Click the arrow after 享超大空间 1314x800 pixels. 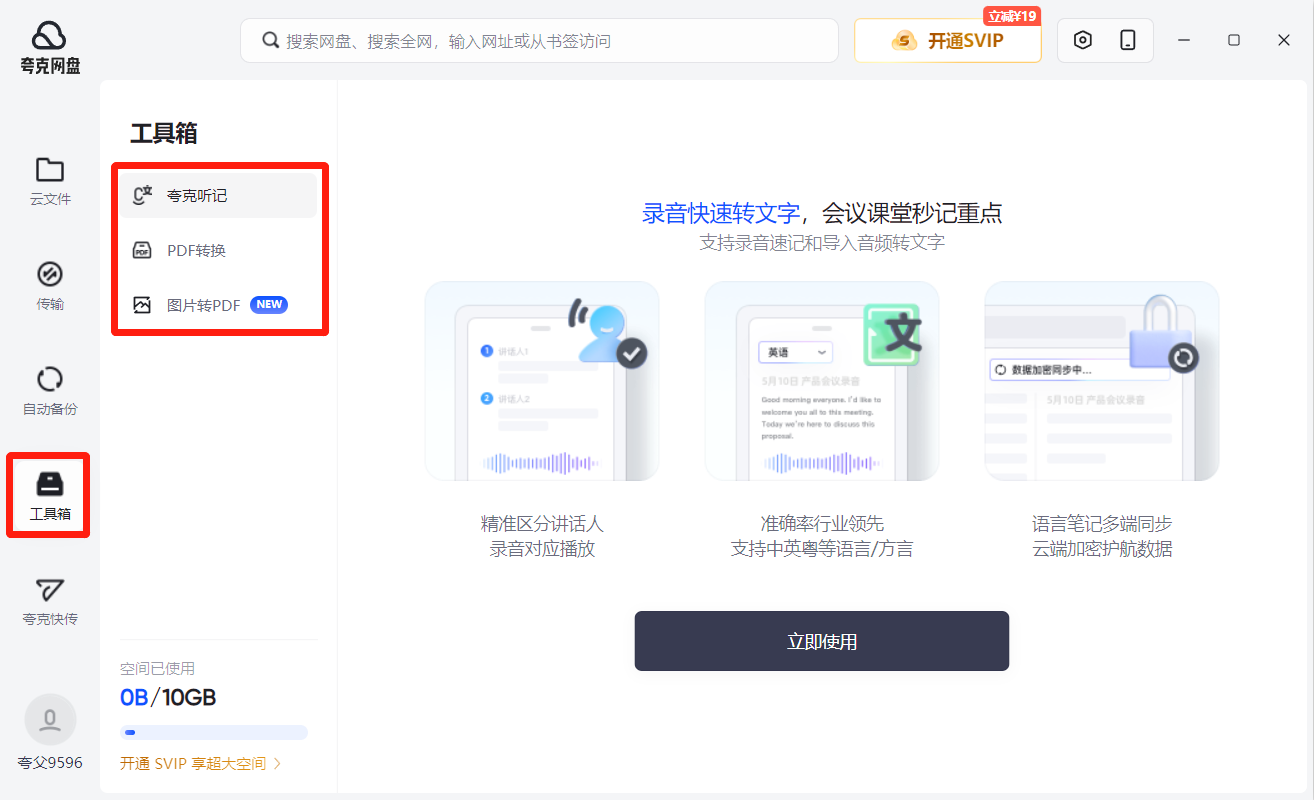click(277, 763)
